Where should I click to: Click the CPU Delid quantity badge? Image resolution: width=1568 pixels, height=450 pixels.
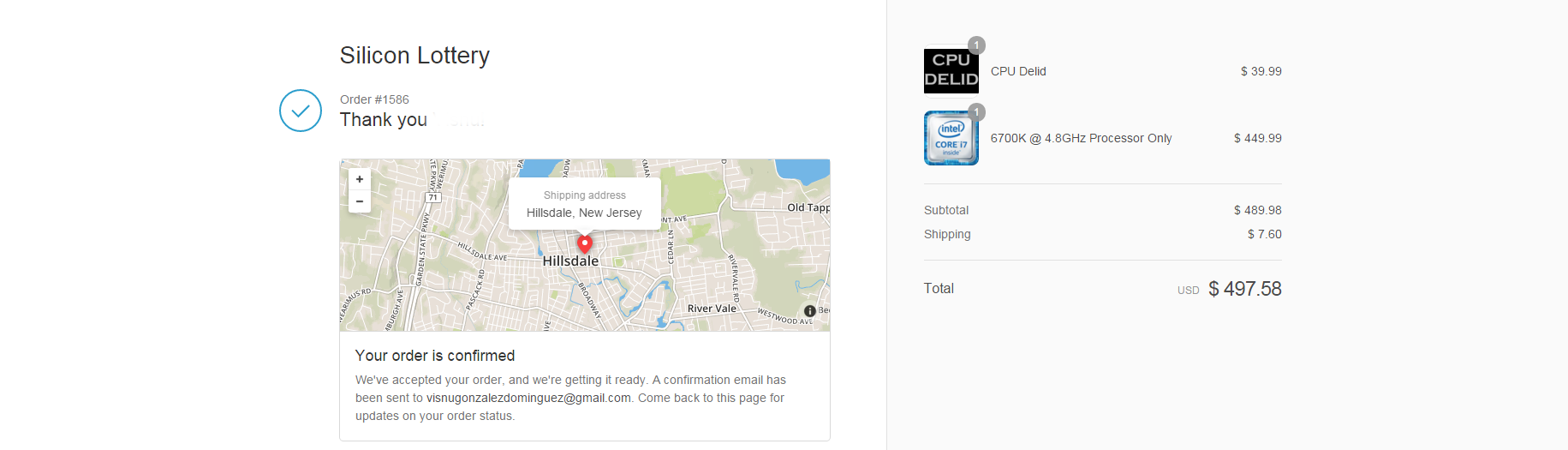976,45
